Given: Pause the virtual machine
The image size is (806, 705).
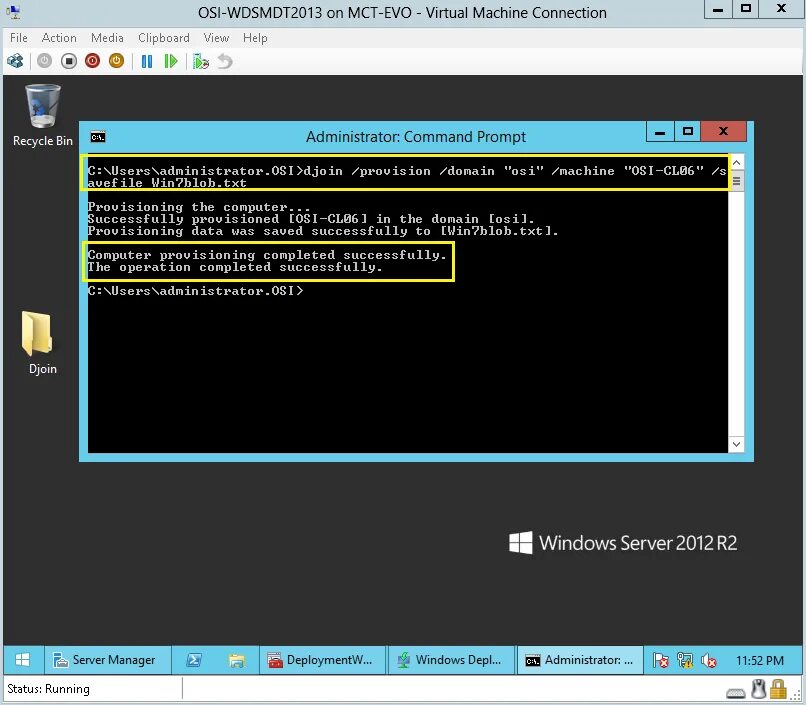Looking at the screenshot, I should 147,62.
